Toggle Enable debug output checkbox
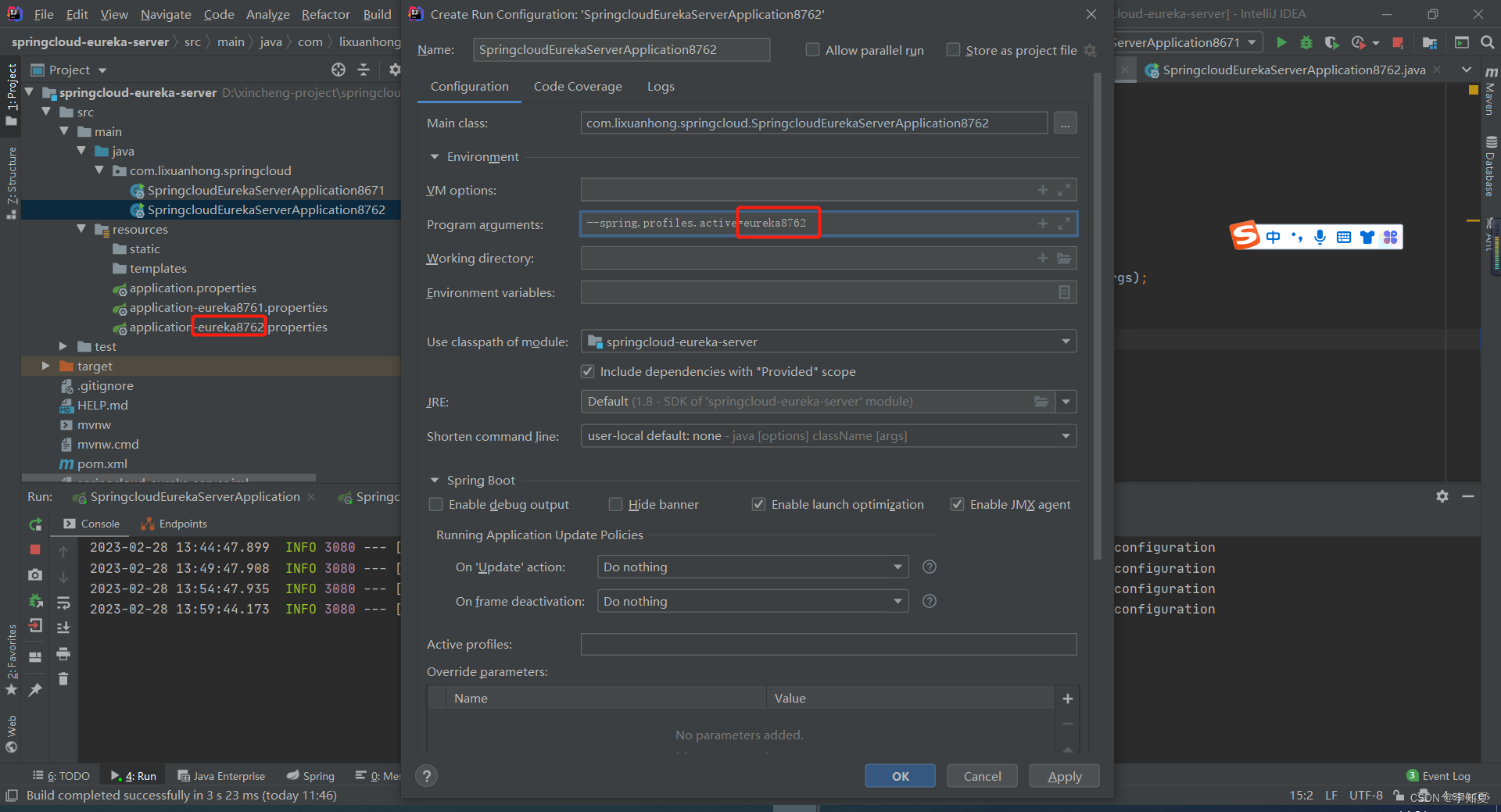The width and height of the screenshot is (1501, 812). 436,505
